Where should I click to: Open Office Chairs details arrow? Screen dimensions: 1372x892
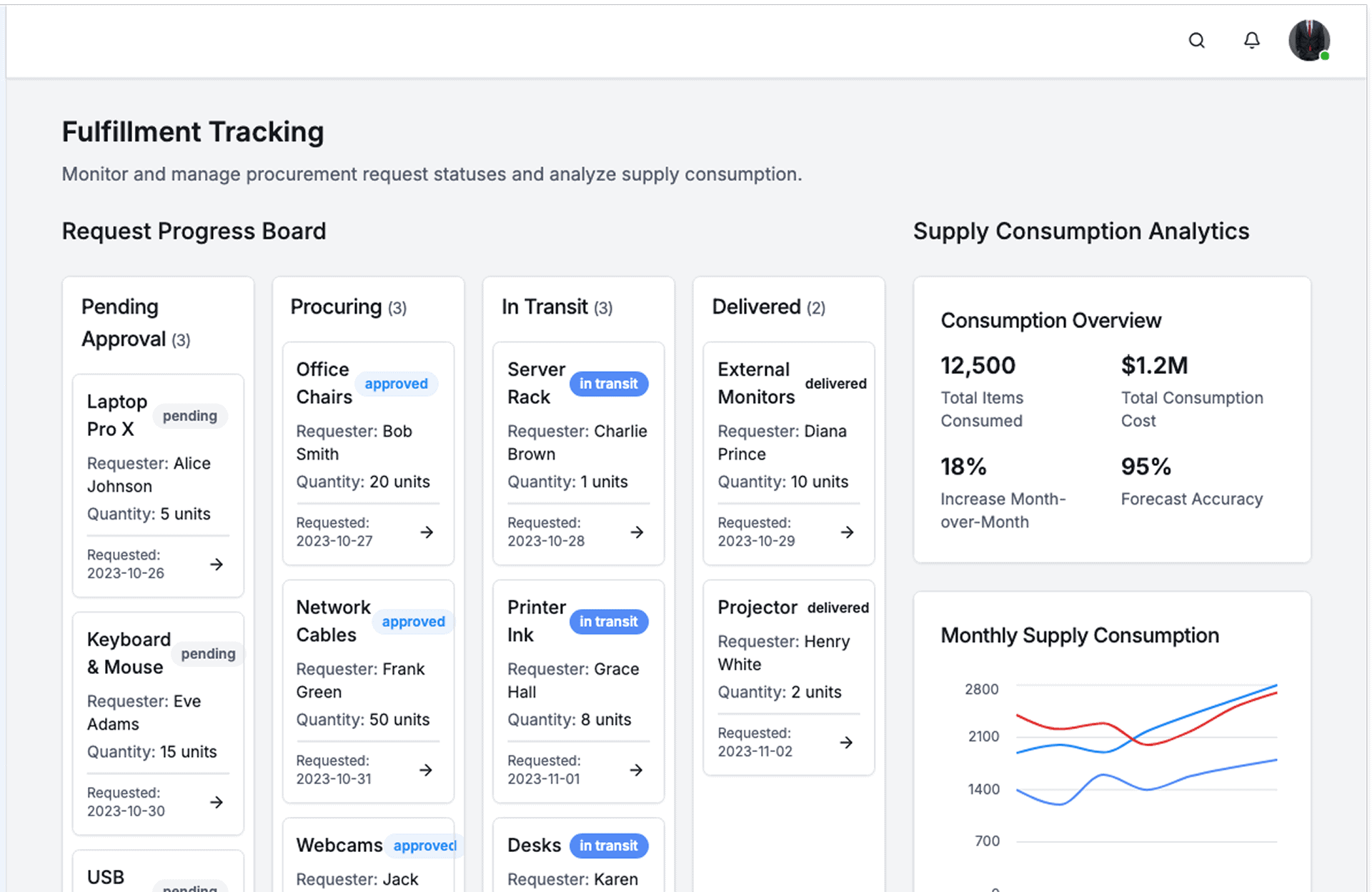pos(427,532)
